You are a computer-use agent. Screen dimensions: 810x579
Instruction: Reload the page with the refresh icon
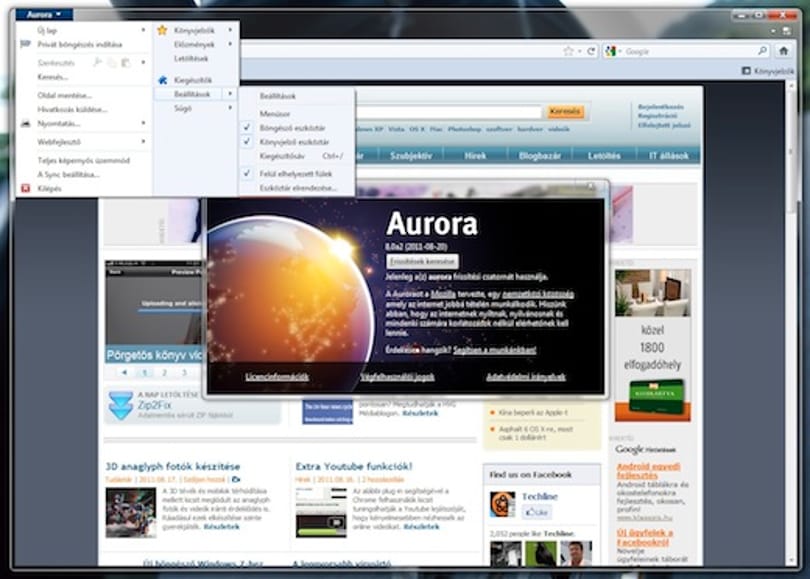click(x=591, y=51)
